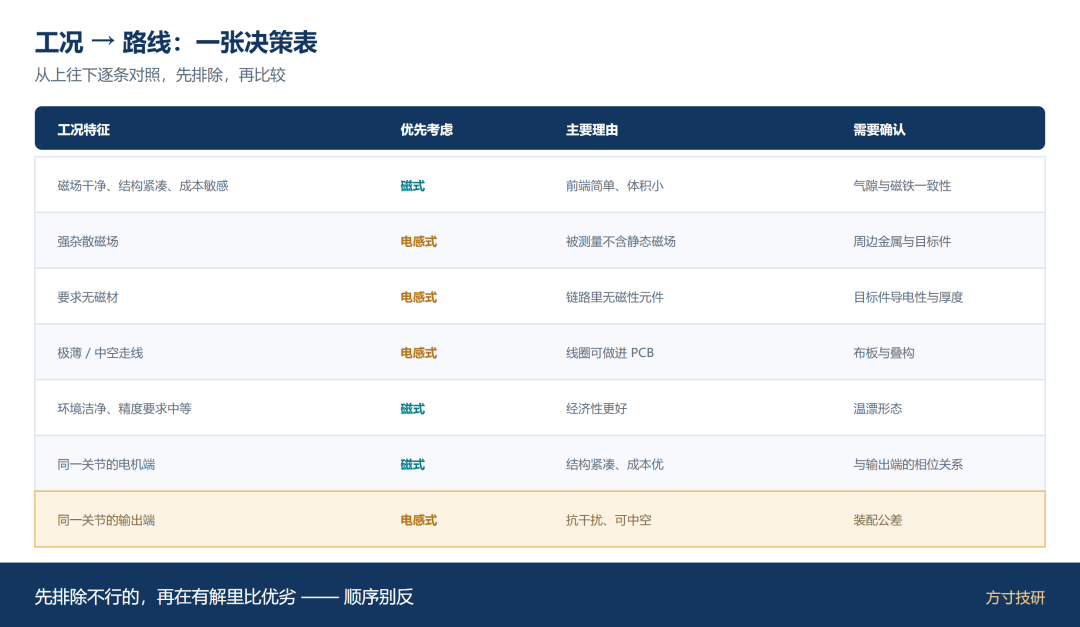
Task: Select the cell "抗干扰、可中空"
Action: 608,520
